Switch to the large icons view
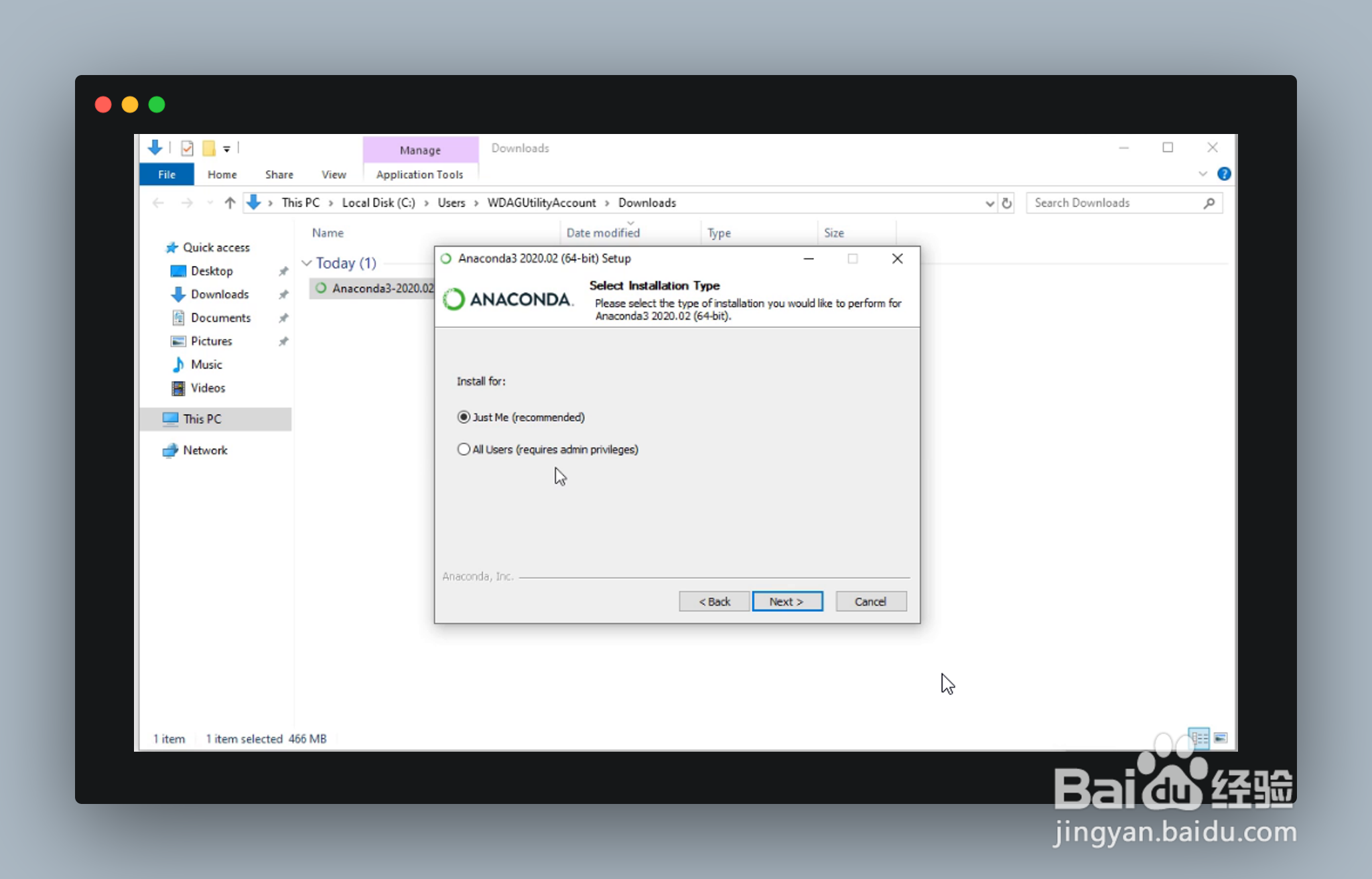The width and height of the screenshot is (1372, 879). (x=1221, y=738)
